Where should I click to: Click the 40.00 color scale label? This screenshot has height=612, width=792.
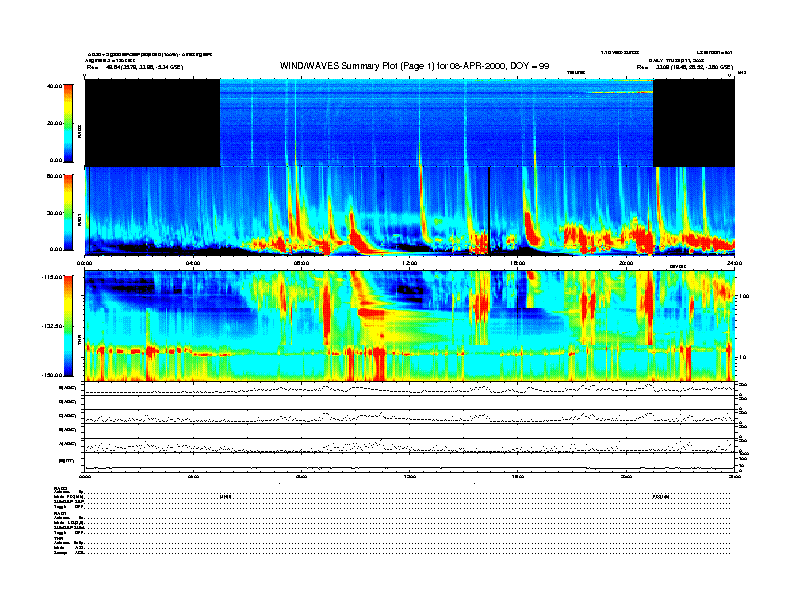coord(54,86)
